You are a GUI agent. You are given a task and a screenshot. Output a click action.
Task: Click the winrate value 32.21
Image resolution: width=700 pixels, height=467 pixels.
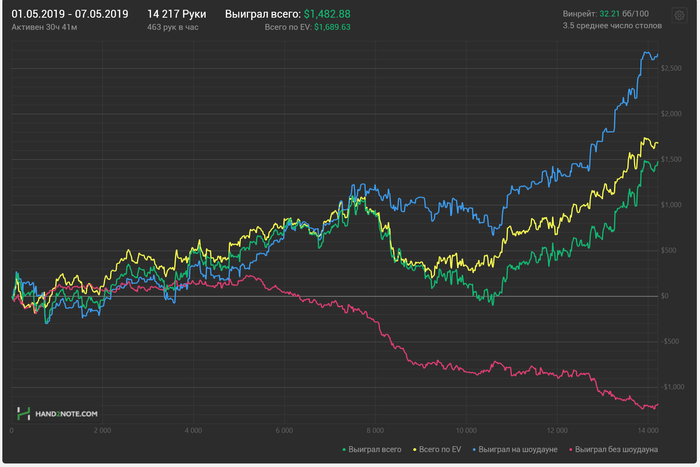pos(609,14)
